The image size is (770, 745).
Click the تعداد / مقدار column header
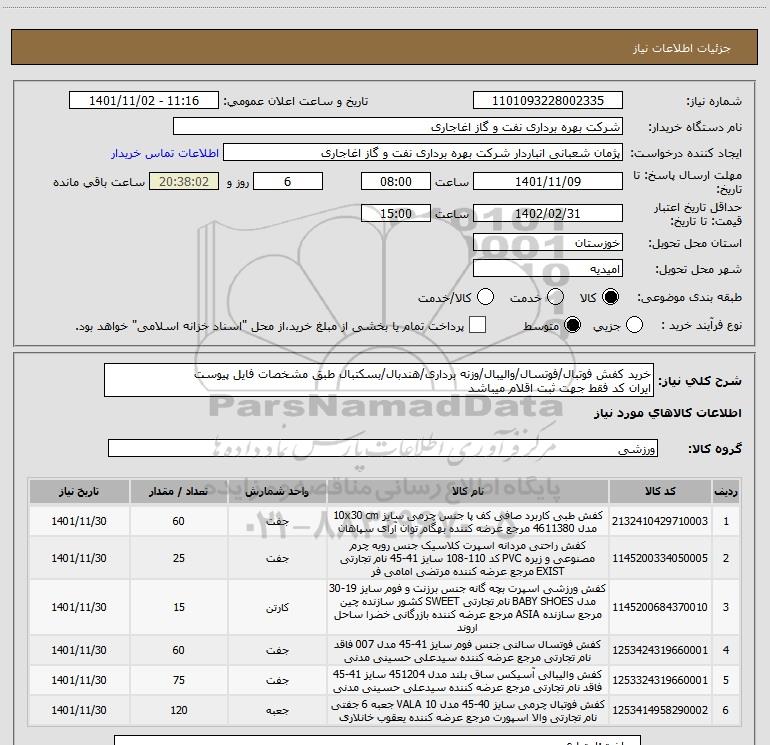tap(179, 492)
